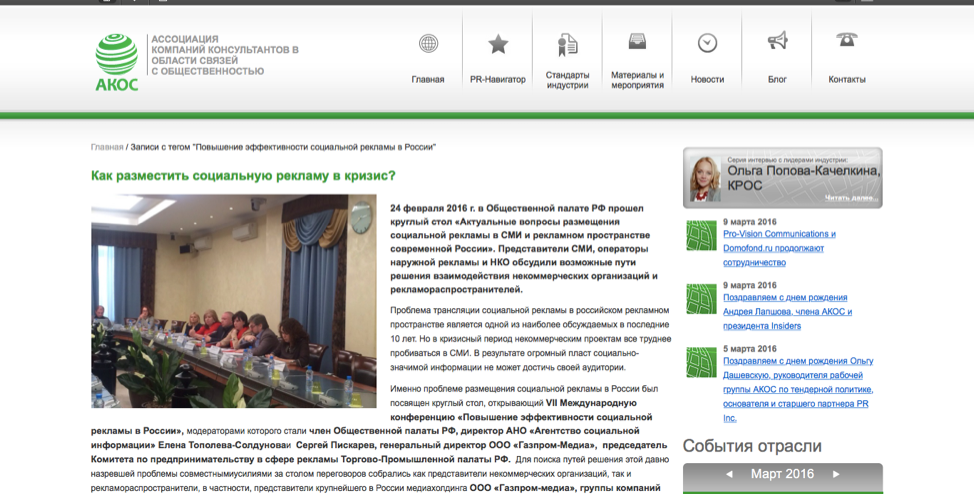974x494 pixels.
Task: Open the Блог menu item
Action: tap(777, 80)
